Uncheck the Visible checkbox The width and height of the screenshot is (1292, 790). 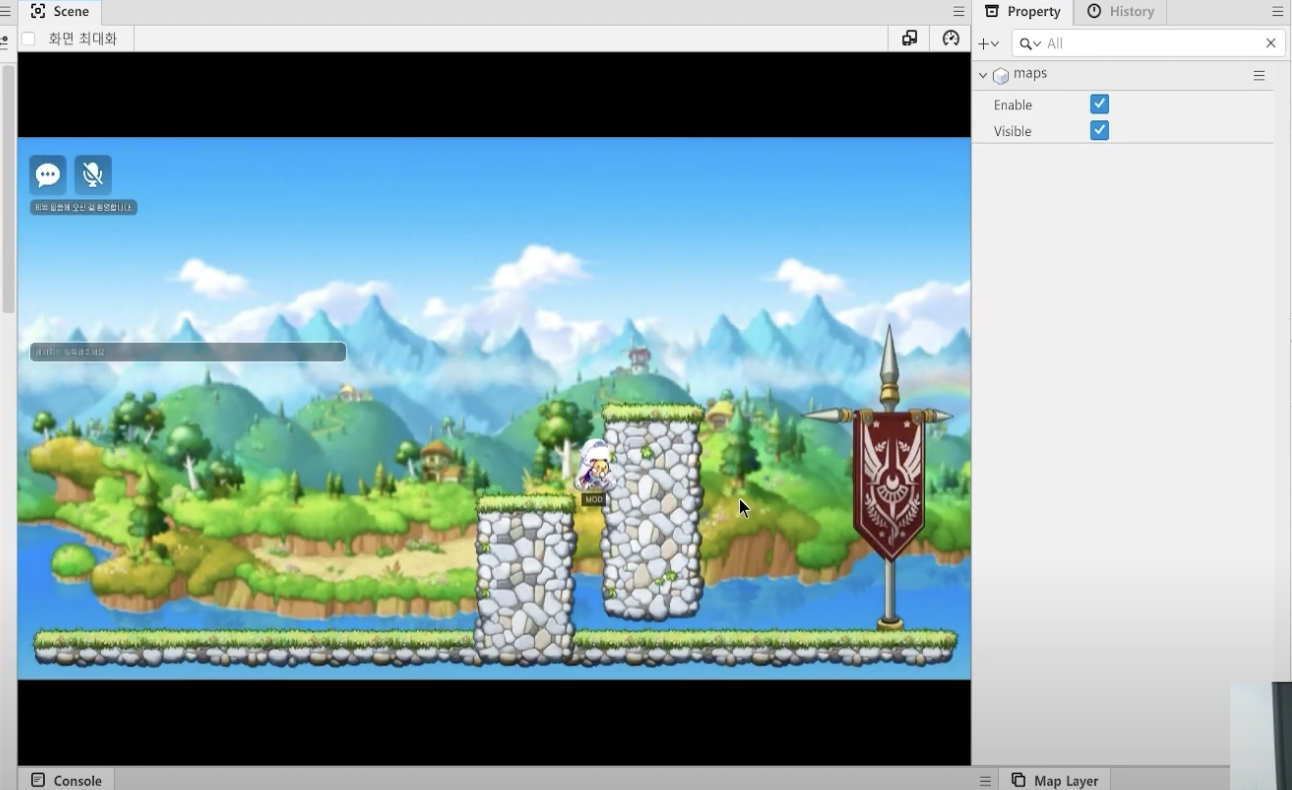click(1099, 130)
